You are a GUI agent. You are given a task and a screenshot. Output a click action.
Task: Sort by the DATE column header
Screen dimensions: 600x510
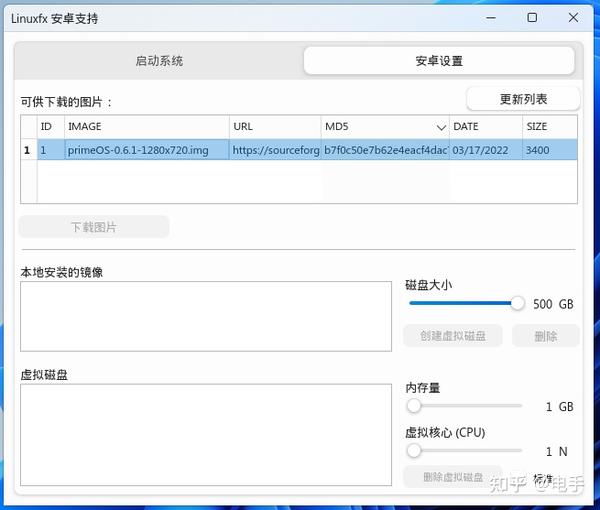pyautogui.click(x=486, y=127)
